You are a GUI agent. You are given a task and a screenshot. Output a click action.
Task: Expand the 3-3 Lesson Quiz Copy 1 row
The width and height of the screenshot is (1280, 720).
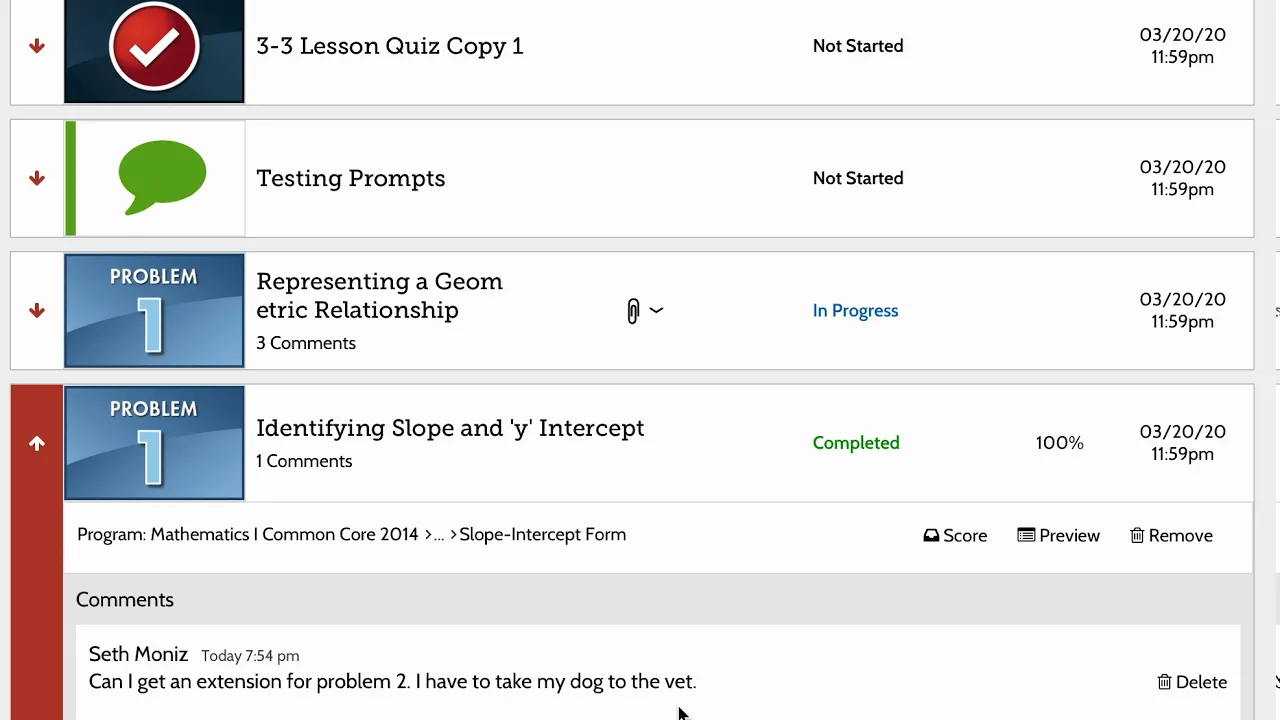pyautogui.click(x=37, y=46)
